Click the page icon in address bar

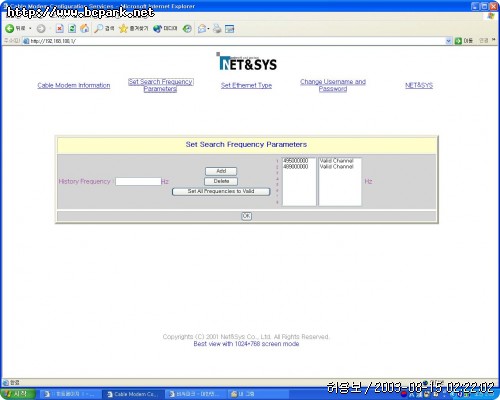click(26, 41)
